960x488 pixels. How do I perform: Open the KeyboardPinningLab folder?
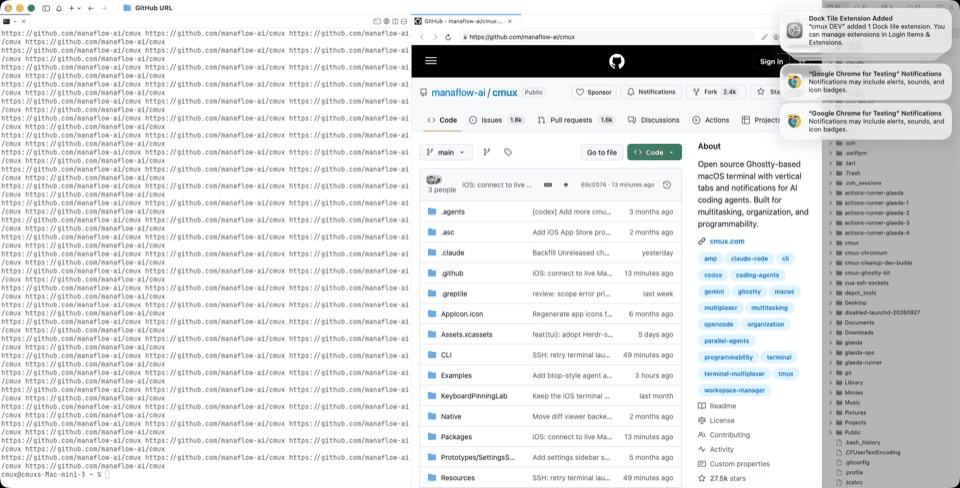tap(474, 396)
